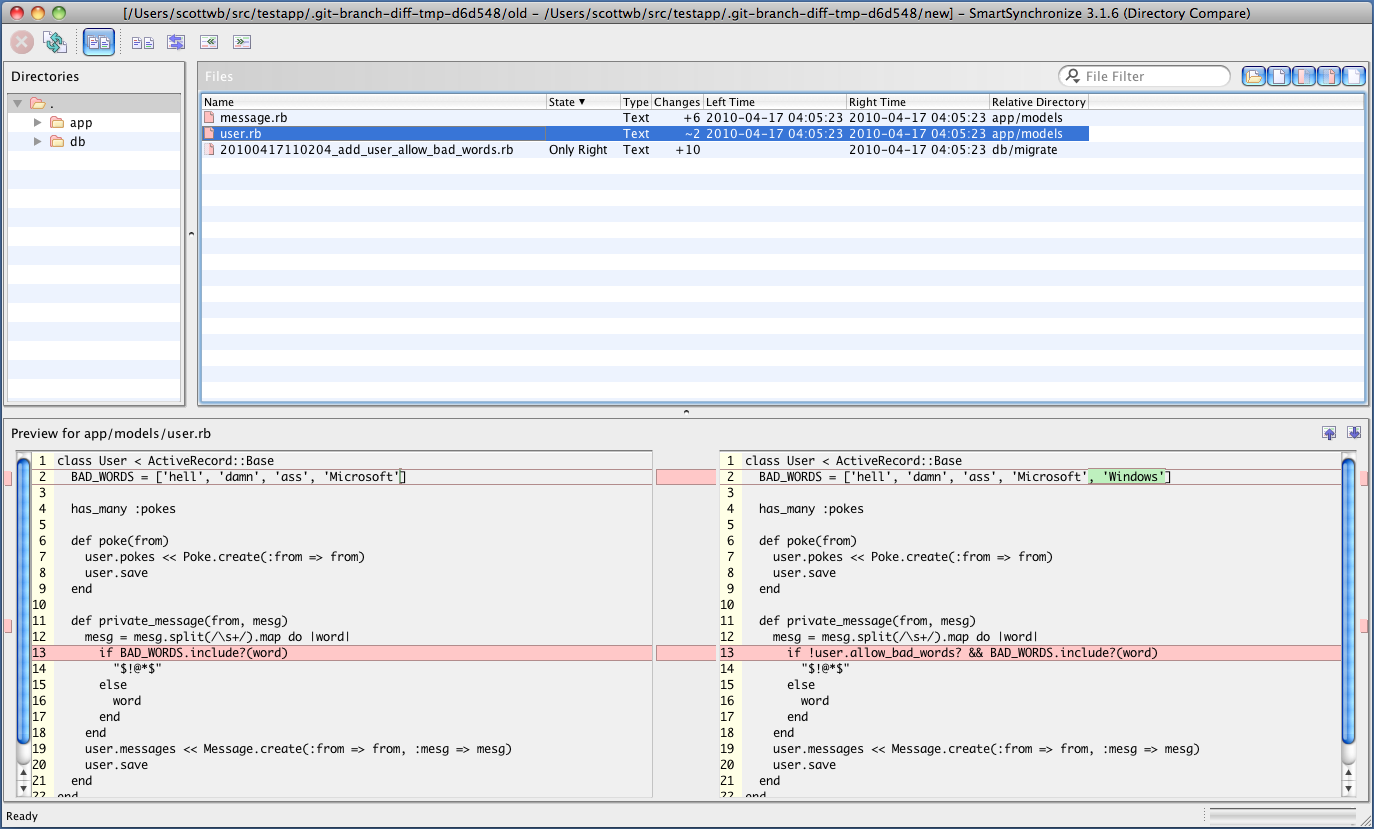Sort by the Left Time column header
This screenshot has height=829, width=1374.
[775, 102]
